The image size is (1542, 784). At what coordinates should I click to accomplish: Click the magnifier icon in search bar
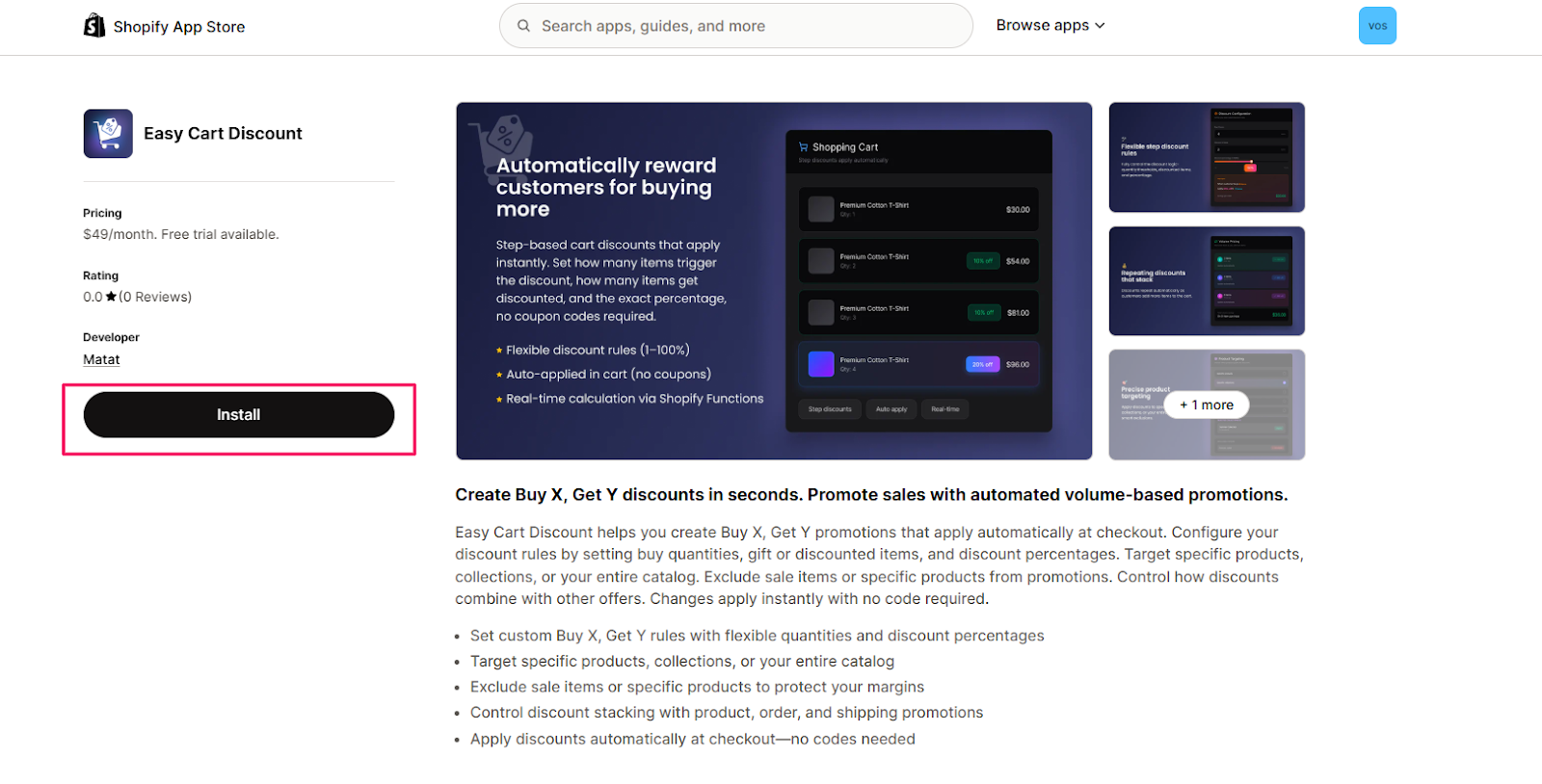click(523, 26)
